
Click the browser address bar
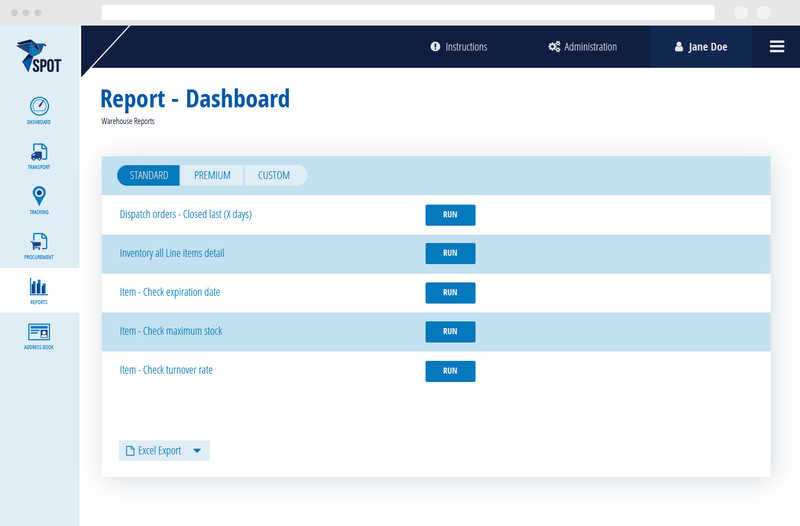[408, 13]
